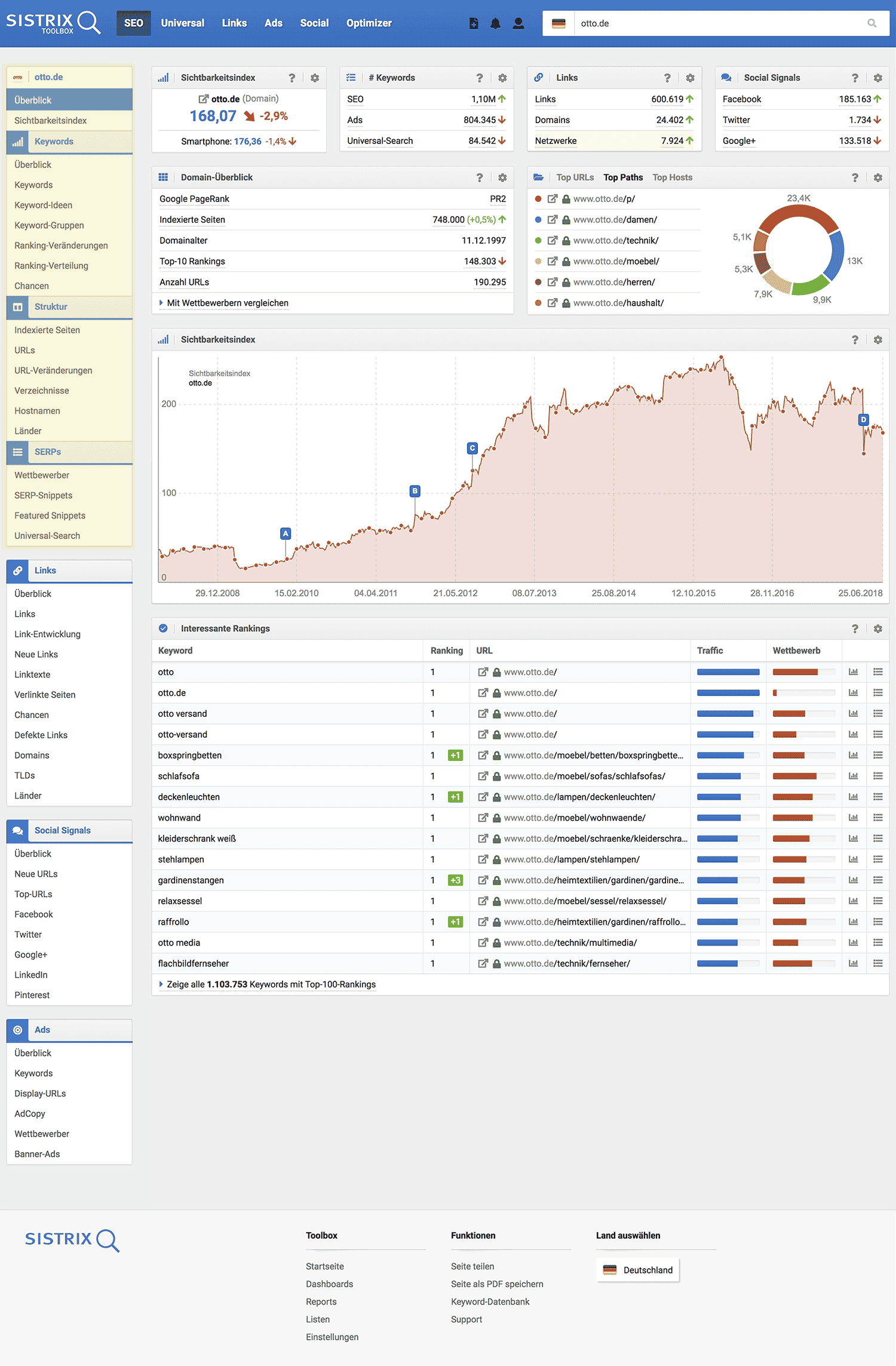Switch to the Links top navigation tab

click(x=234, y=23)
